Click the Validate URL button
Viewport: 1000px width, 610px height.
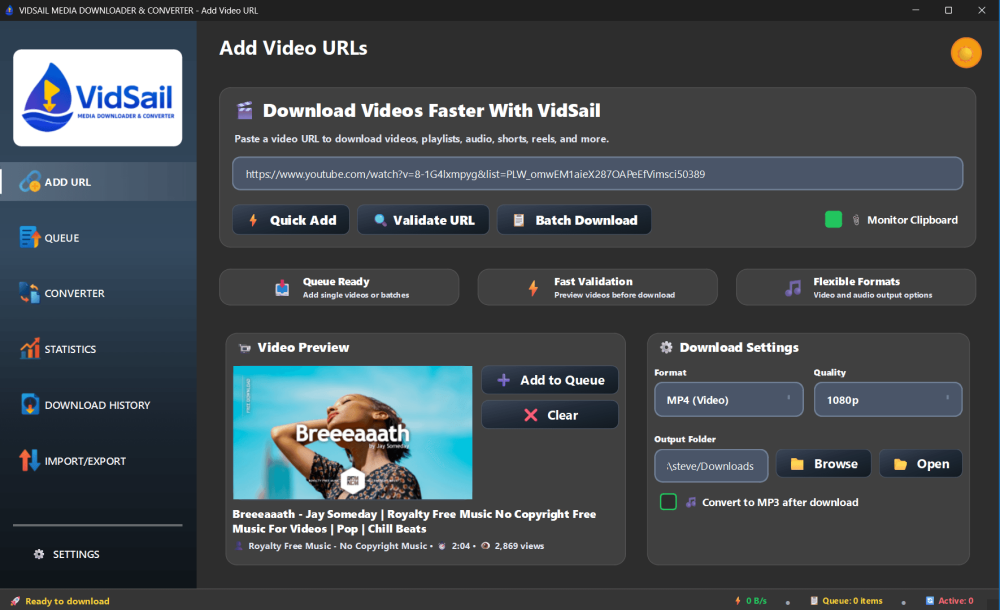(x=423, y=220)
